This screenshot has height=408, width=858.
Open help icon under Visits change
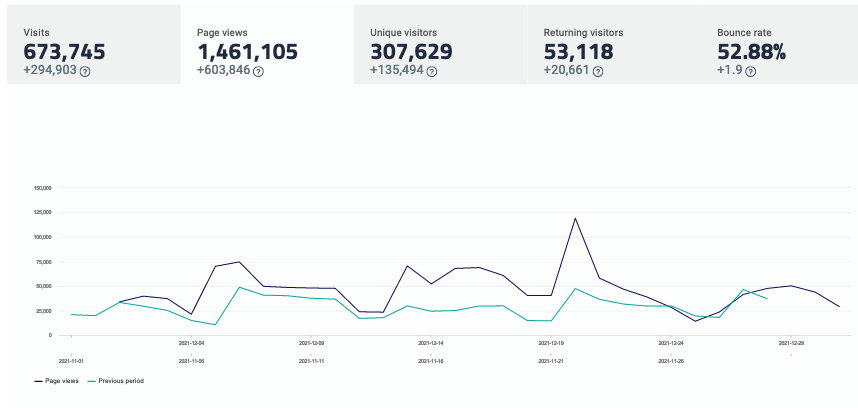pos(85,71)
